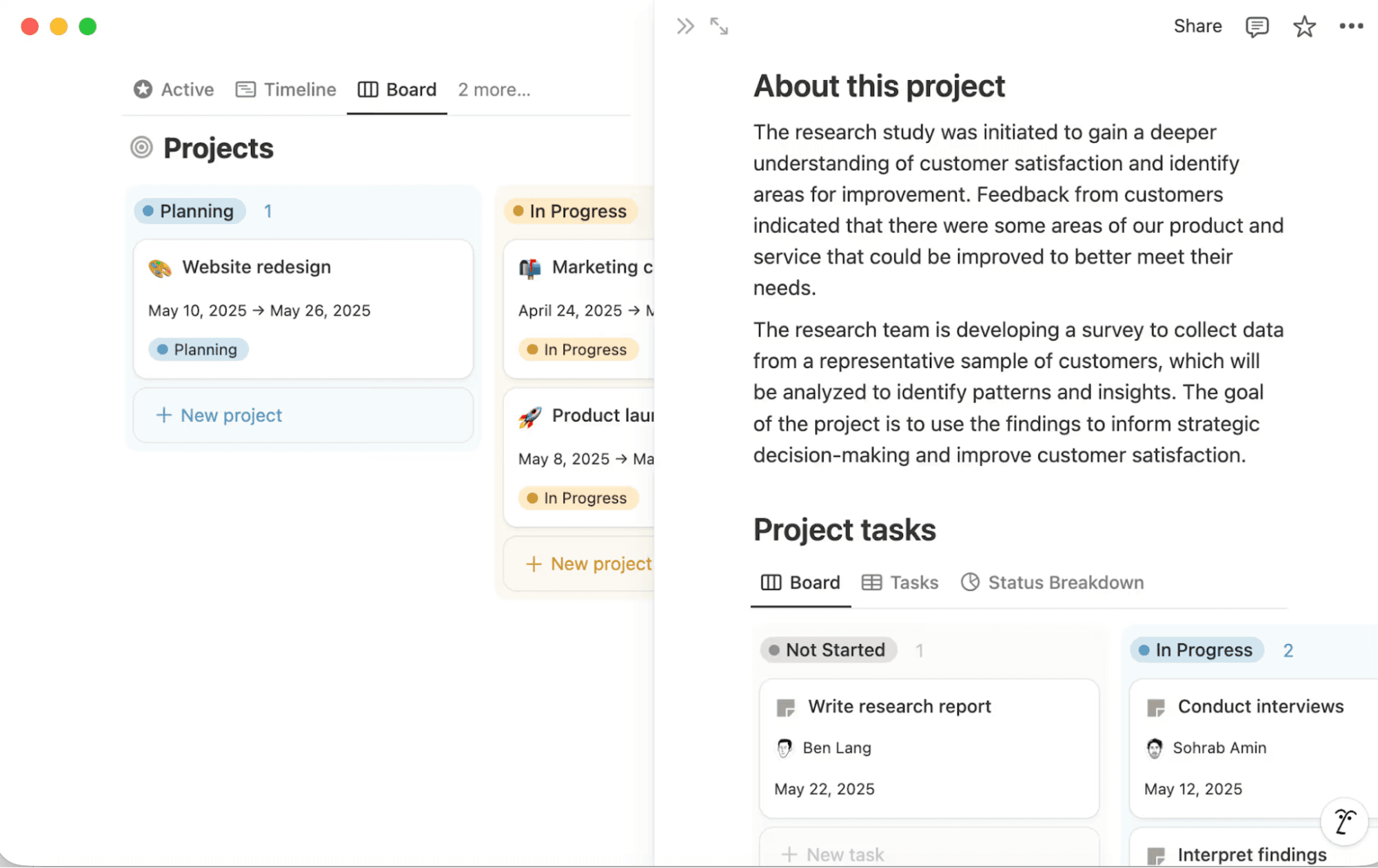Expand the "2 more..." views list
This screenshot has height=868, width=1378.
(494, 89)
